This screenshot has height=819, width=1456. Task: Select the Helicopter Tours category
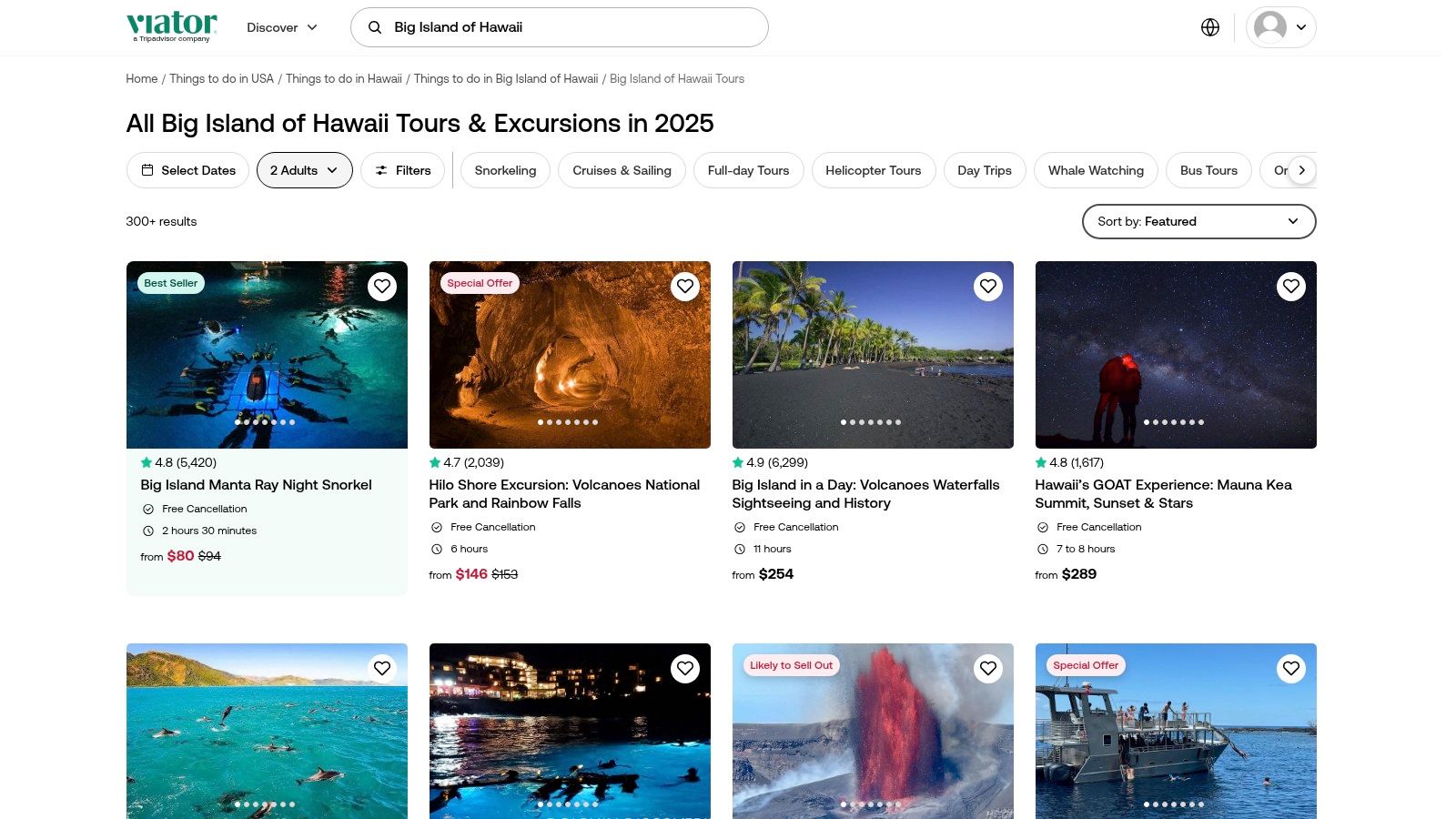[x=873, y=170]
